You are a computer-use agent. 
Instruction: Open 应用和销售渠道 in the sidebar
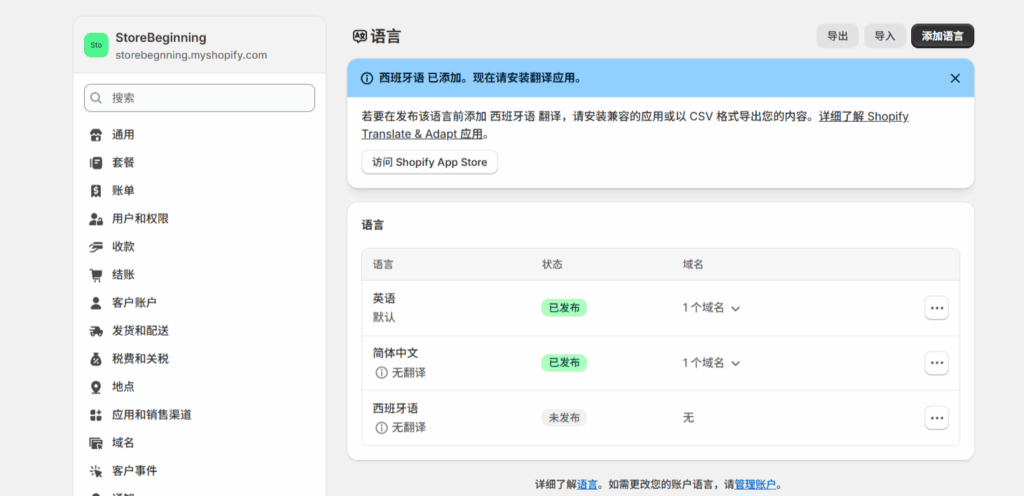(x=151, y=415)
